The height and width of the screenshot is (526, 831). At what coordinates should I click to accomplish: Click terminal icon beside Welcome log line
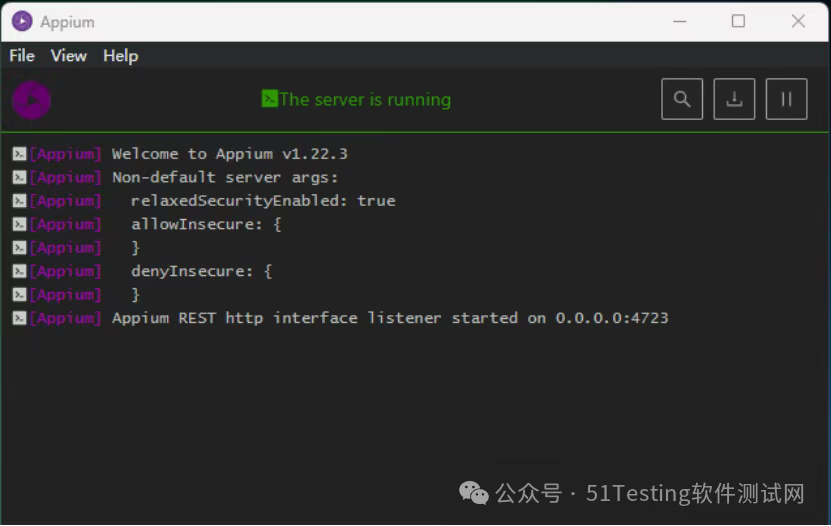pyautogui.click(x=19, y=154)
